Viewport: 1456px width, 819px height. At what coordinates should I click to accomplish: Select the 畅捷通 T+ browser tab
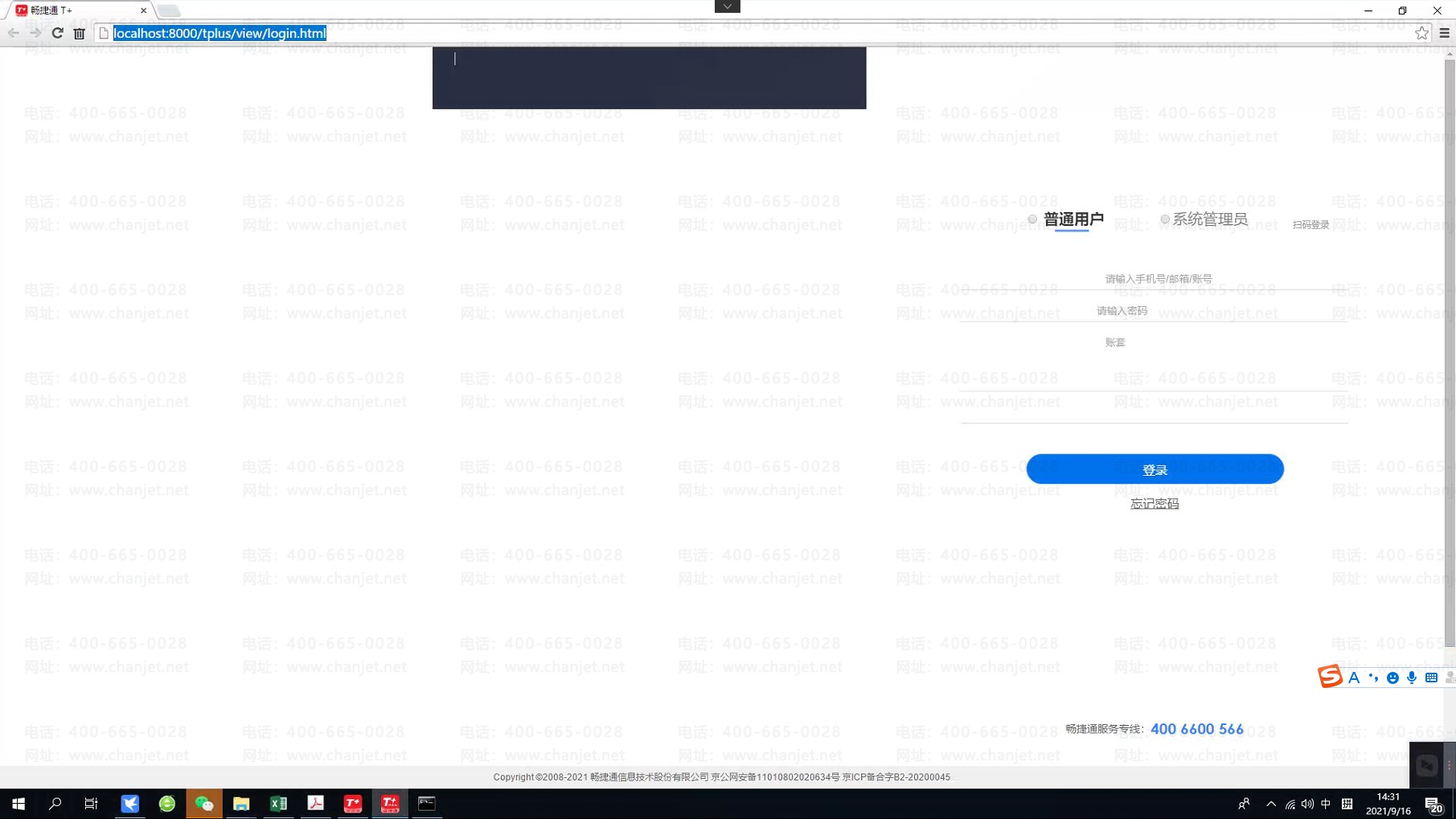pyautogui.click(x=80, y=10)
